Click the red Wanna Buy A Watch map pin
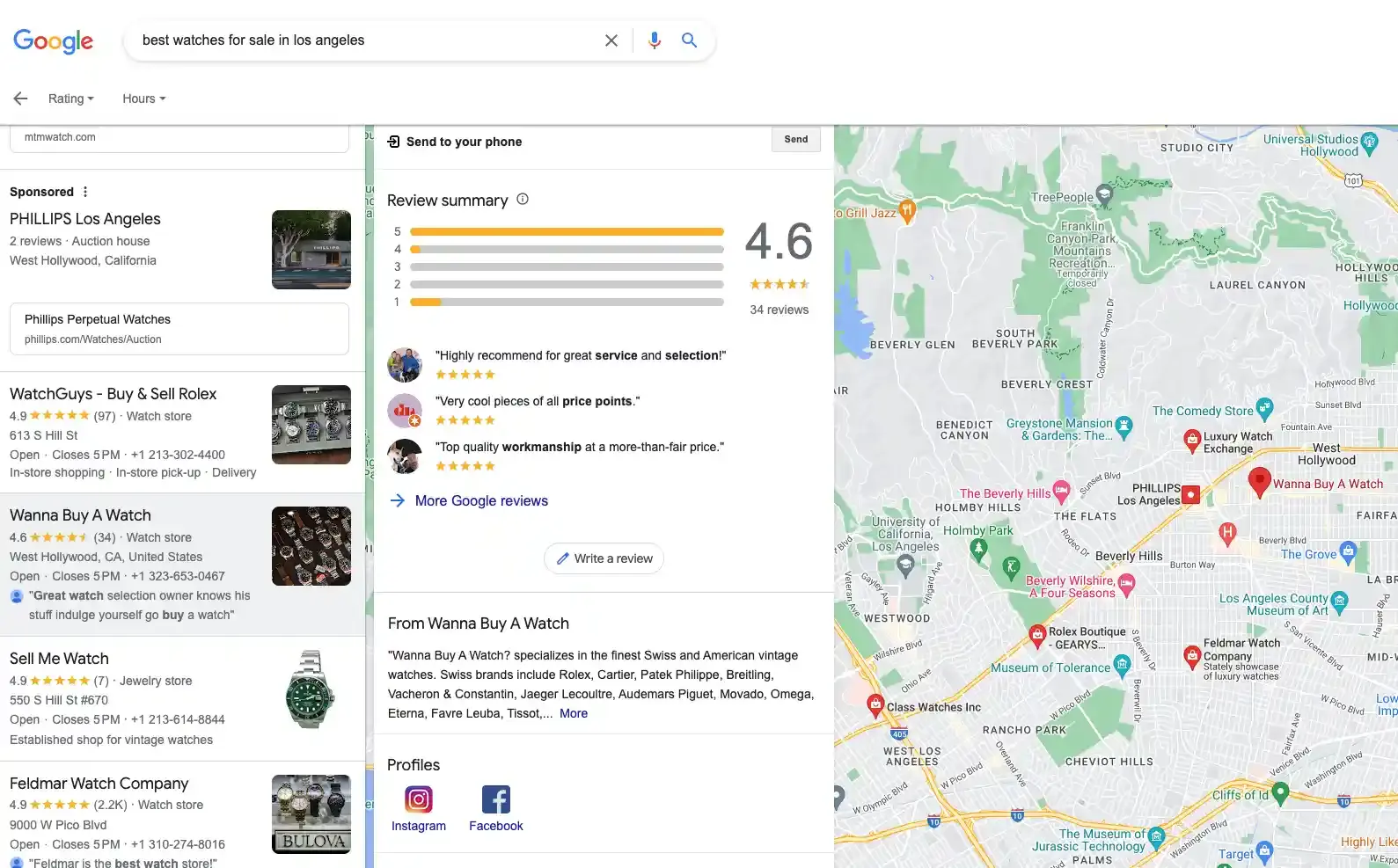 (x=1260, y=481)
